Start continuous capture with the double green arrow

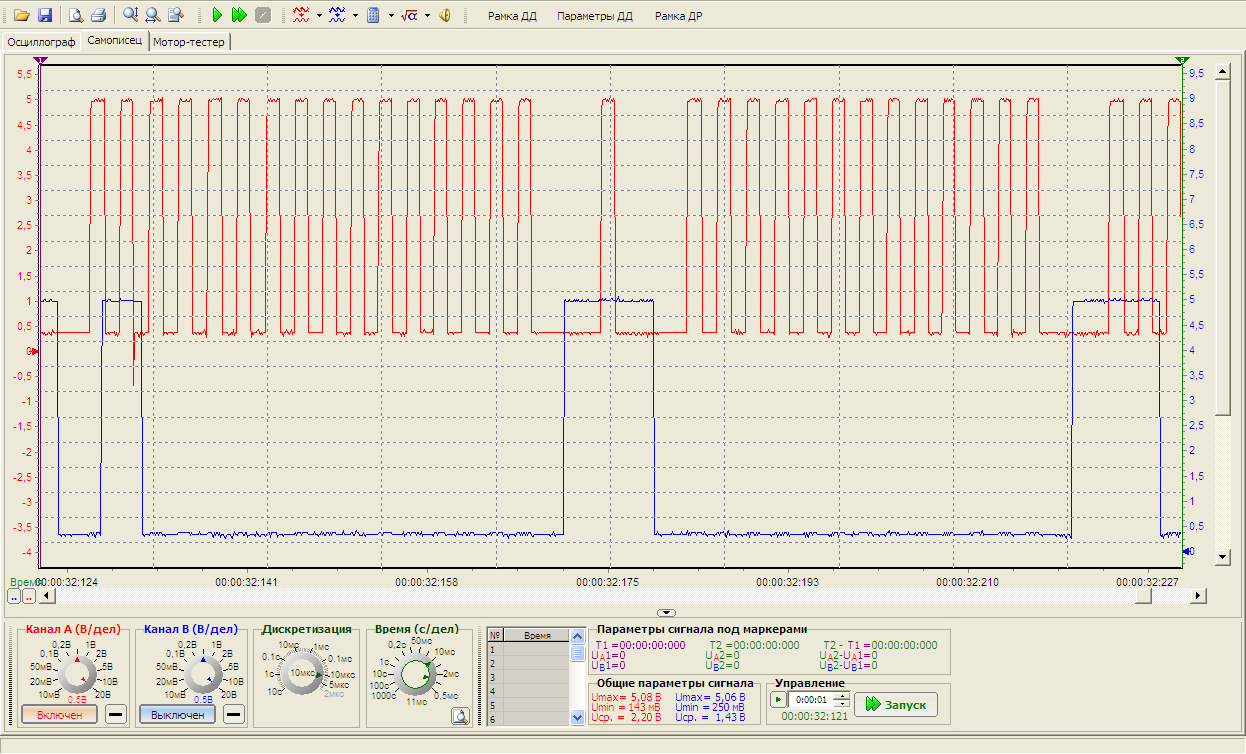tap(239, 15)
